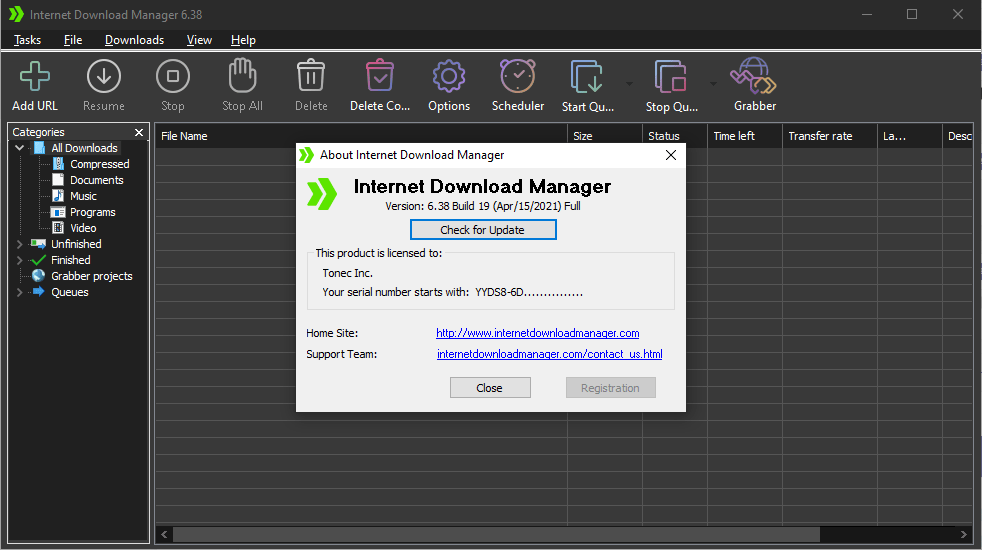This screenshot has height=550, width=982.
Task: Open Start Queue dropdown arrow
Action: (629, 83)
